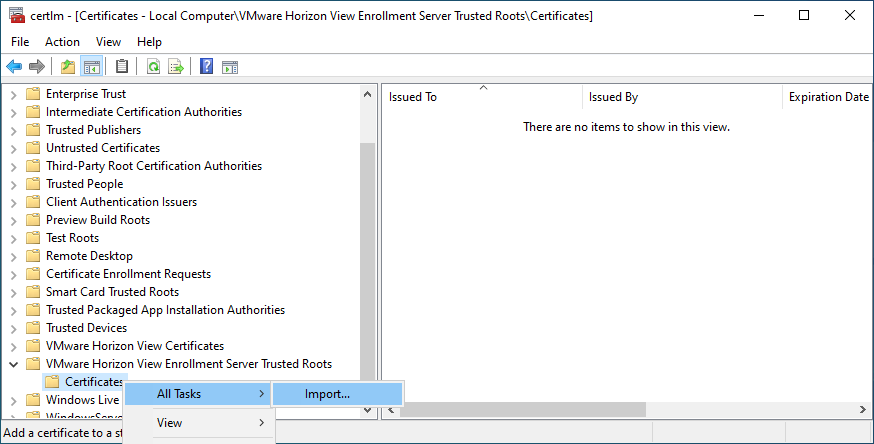Click the Export List toolbar icon
This screenshot has width=874, height=444.
176,67
